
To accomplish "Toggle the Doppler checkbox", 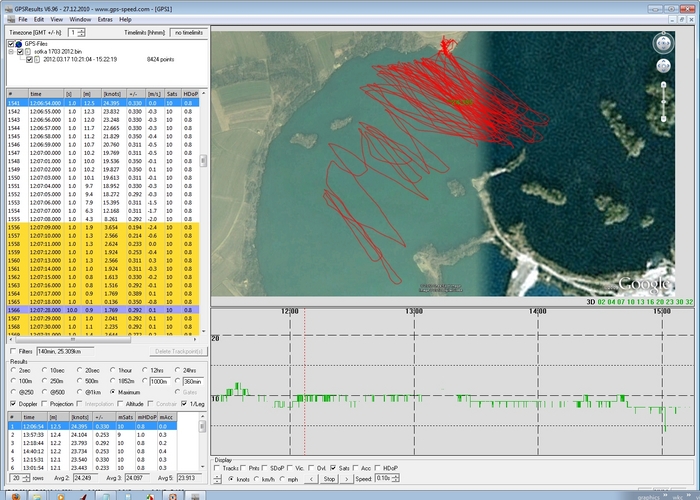I will click(13, 404).
